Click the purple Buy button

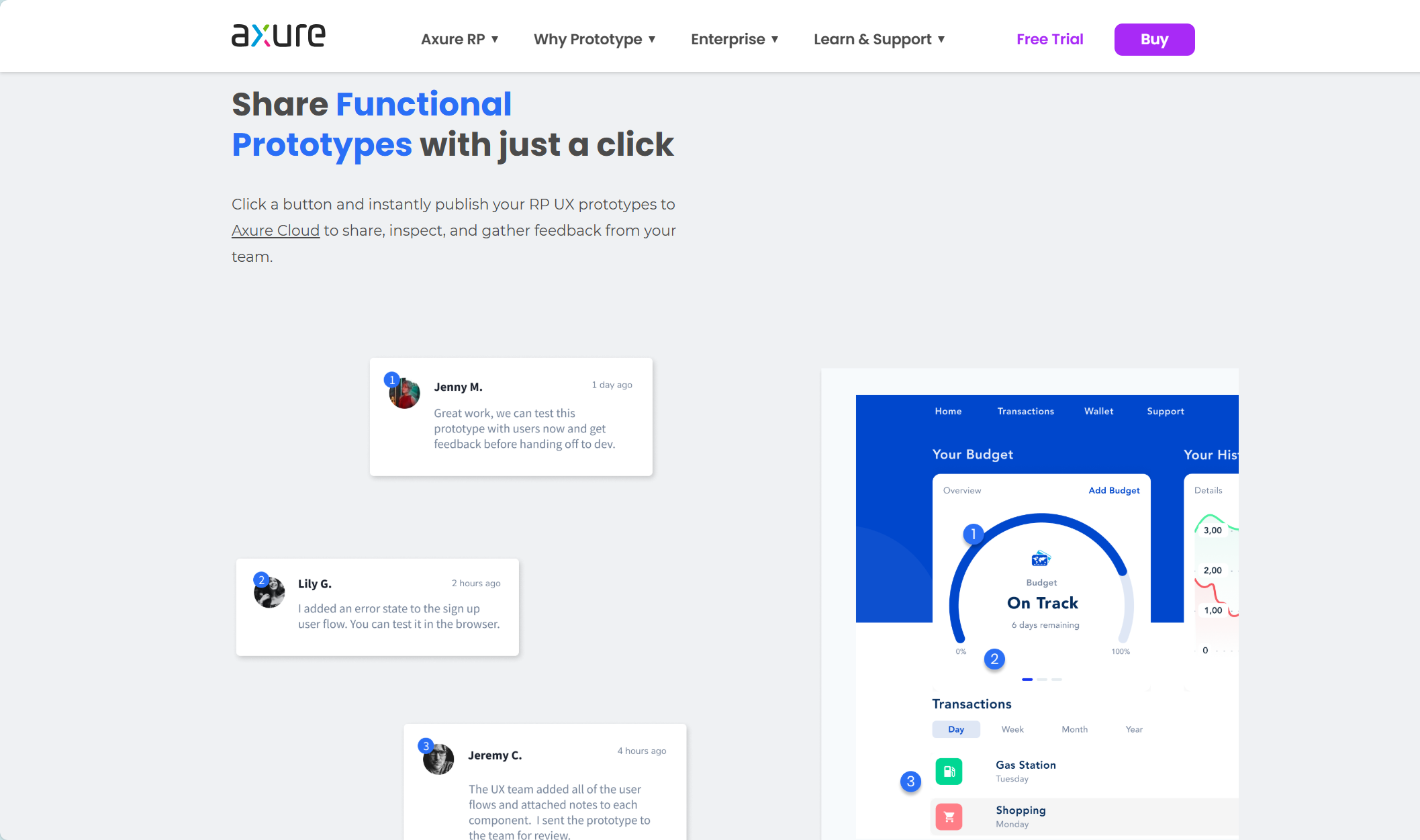pos(1154,40)
